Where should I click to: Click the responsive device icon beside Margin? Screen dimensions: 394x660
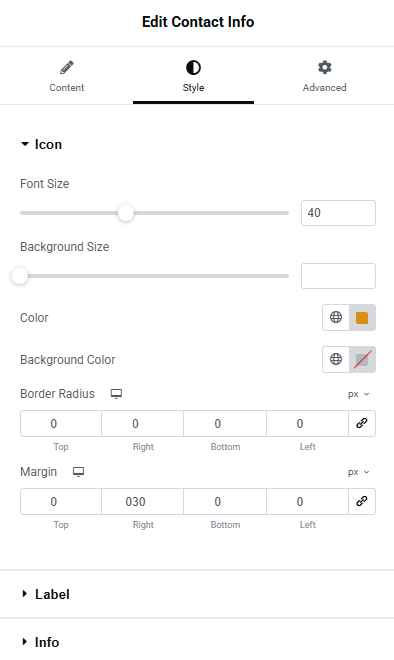point(78,472)
